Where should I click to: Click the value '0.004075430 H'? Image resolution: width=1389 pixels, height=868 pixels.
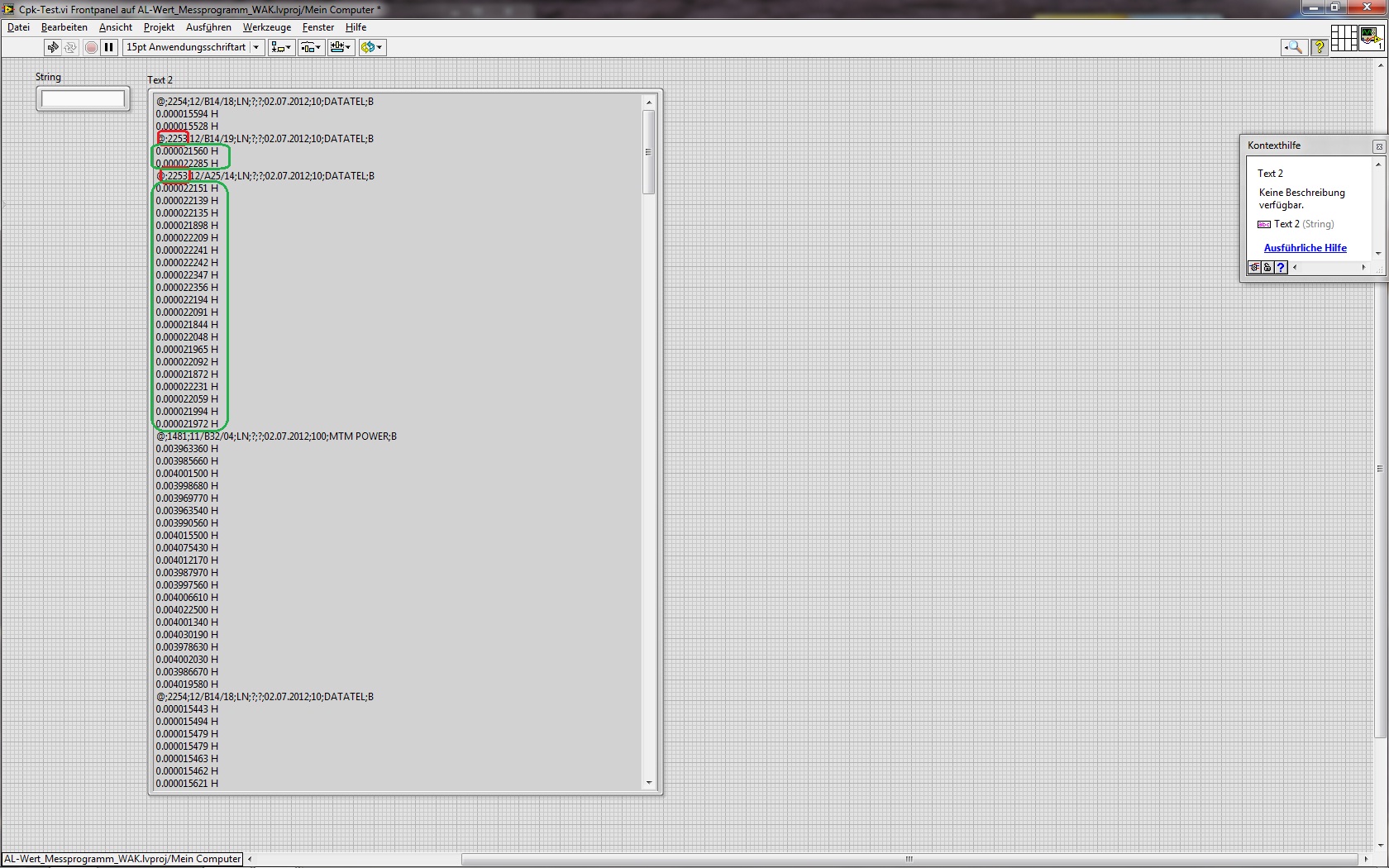click(x=187, y=548)
